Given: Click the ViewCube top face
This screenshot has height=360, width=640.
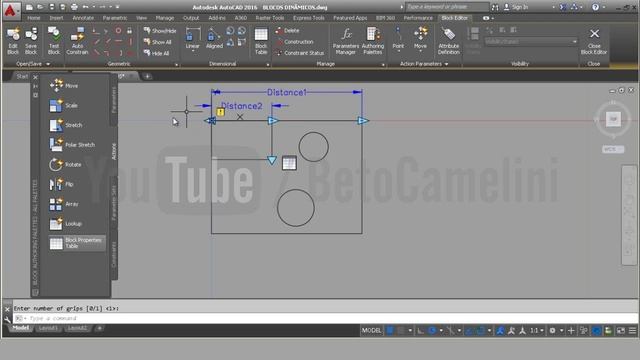Looking at the screenshot, I should [x=613, y=119].
